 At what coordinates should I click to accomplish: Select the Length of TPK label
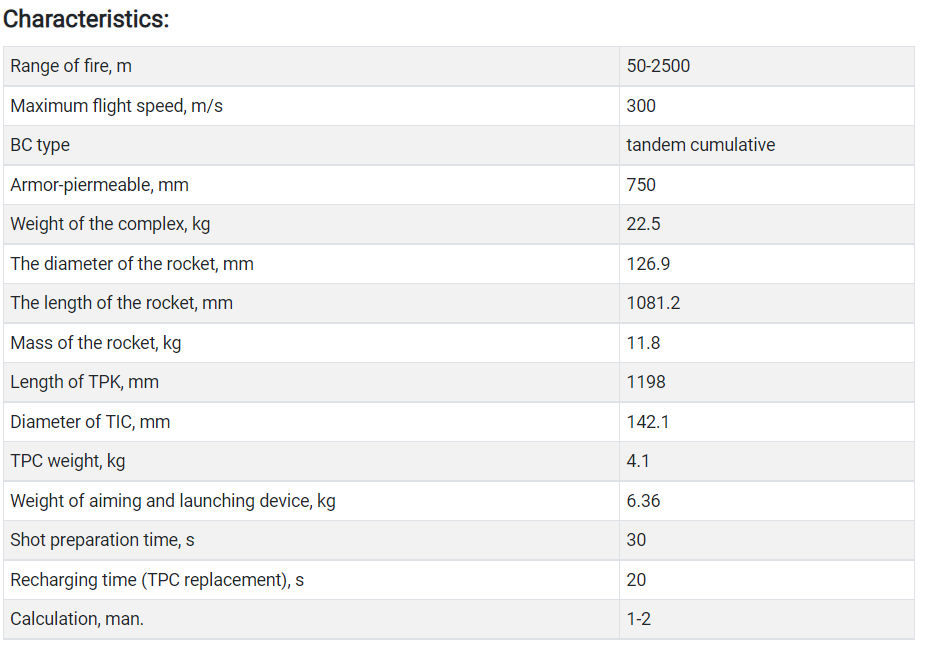click(x=84, y=382)
